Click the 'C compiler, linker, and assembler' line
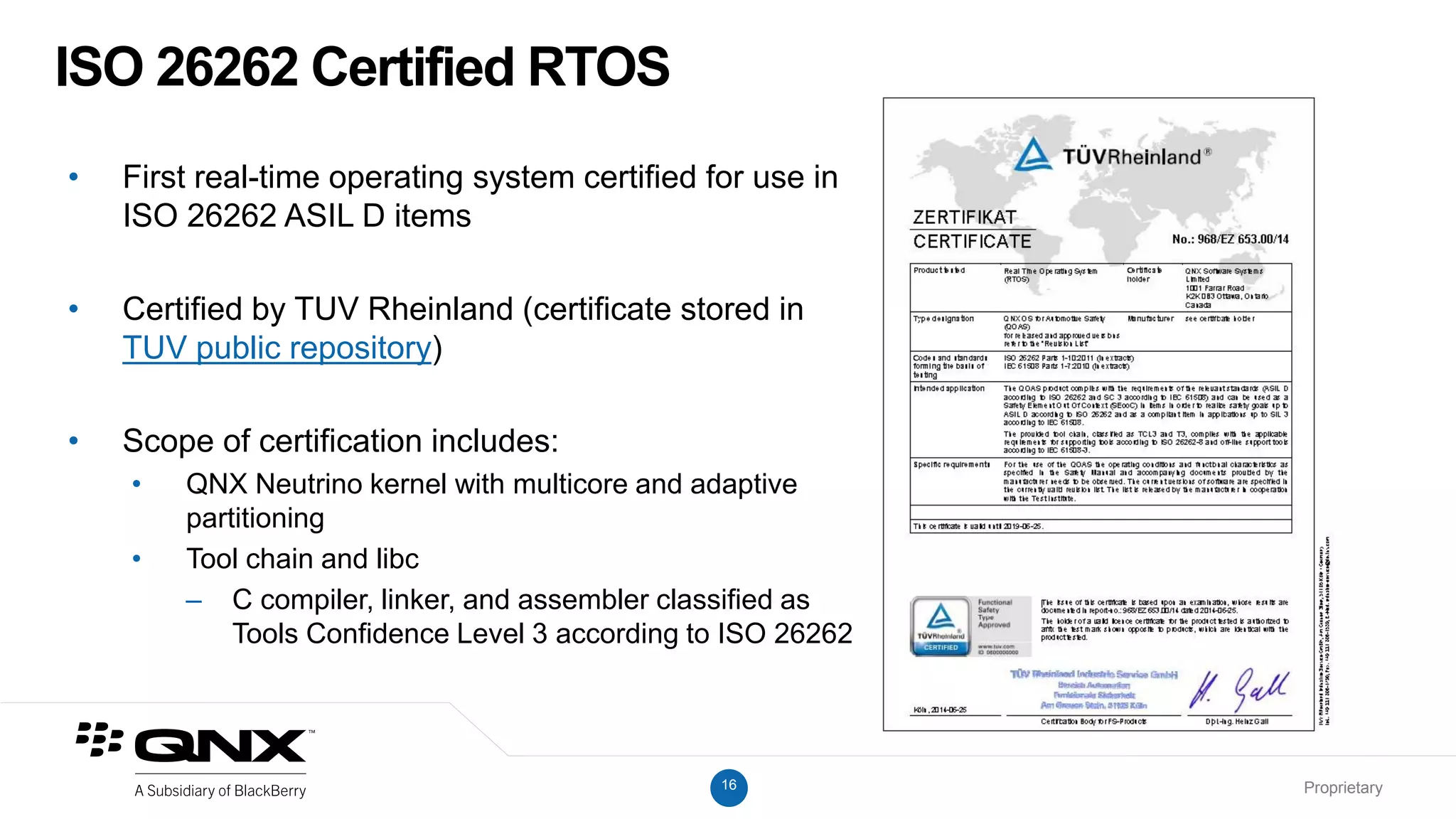 pos(542,616)
